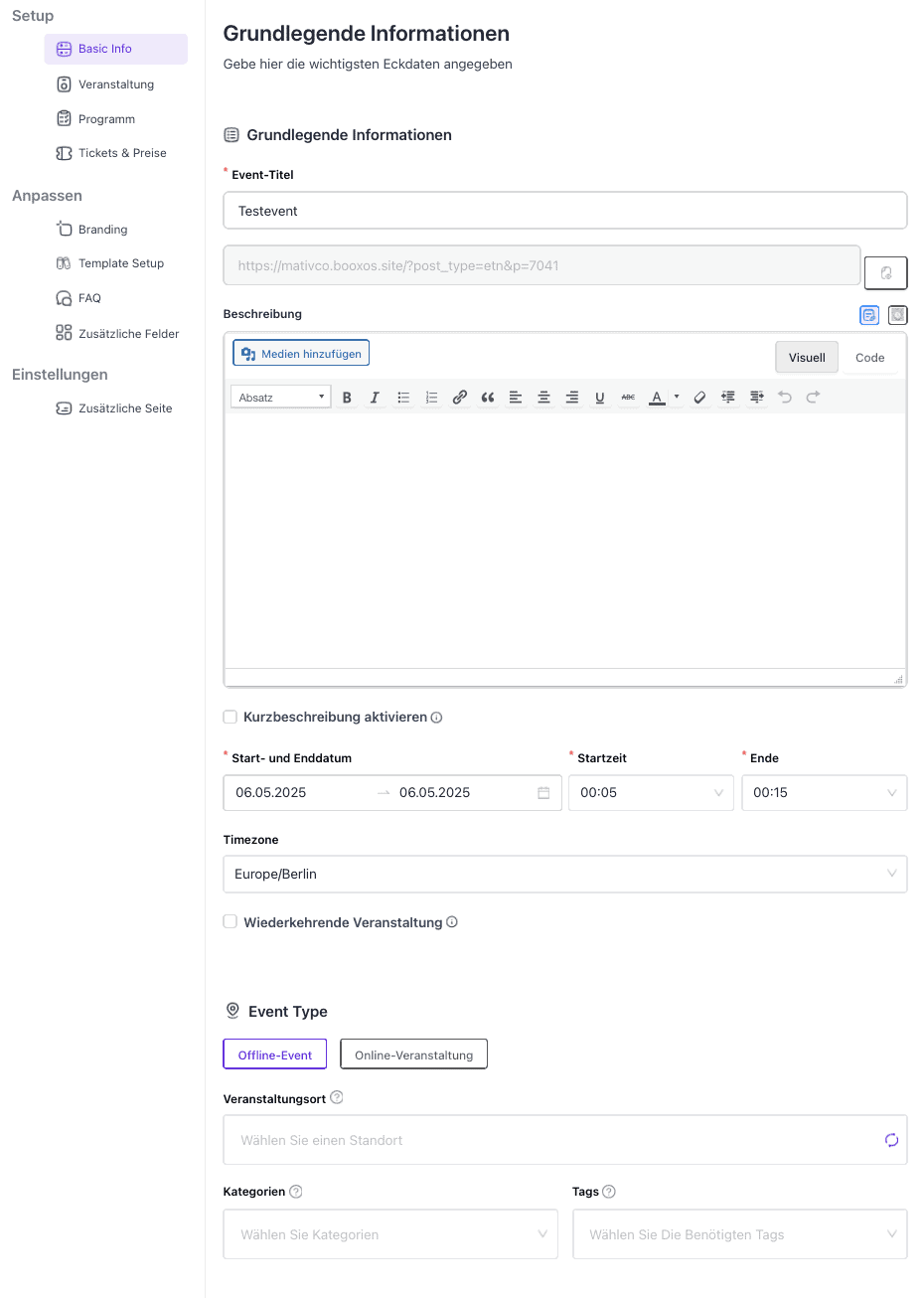Image resolution: width=924 pixels, height=1298 pixels.
Task: Switch event type to Online-Veranstaltung
Action: [413, 1055]
